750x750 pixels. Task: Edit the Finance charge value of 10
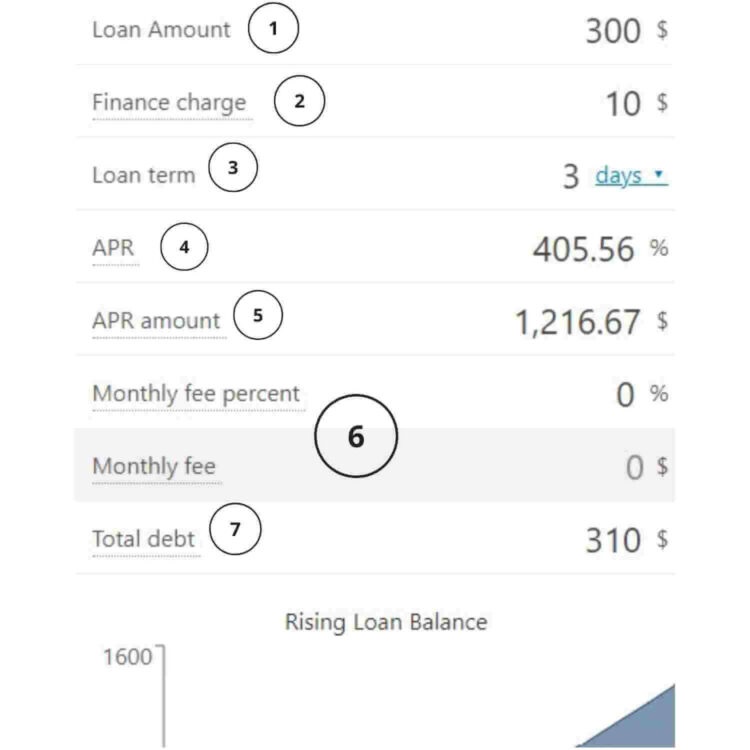(622, 103)
